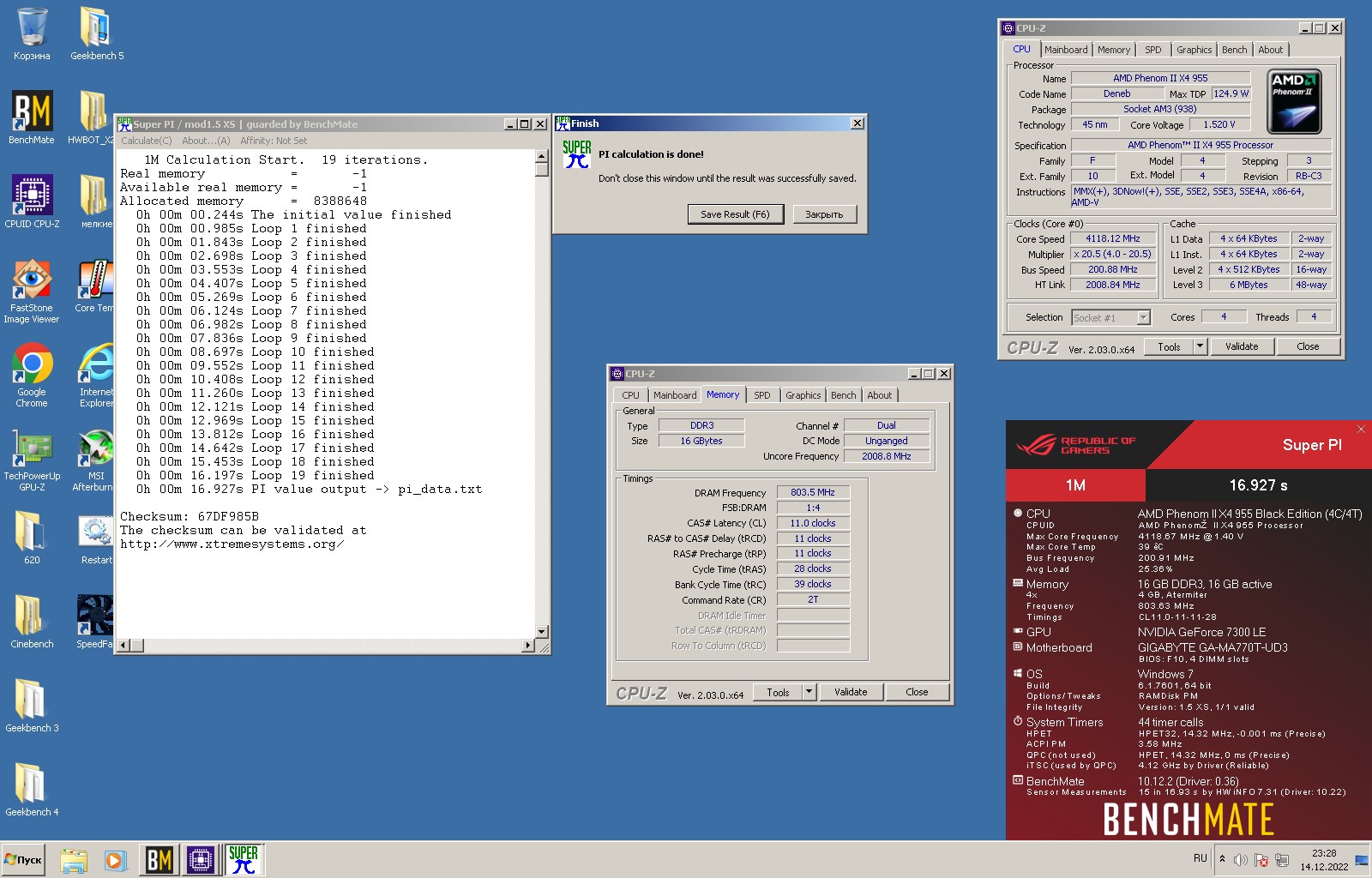Open Bench tab in top CPU-Z window

tap(1234, 50)
